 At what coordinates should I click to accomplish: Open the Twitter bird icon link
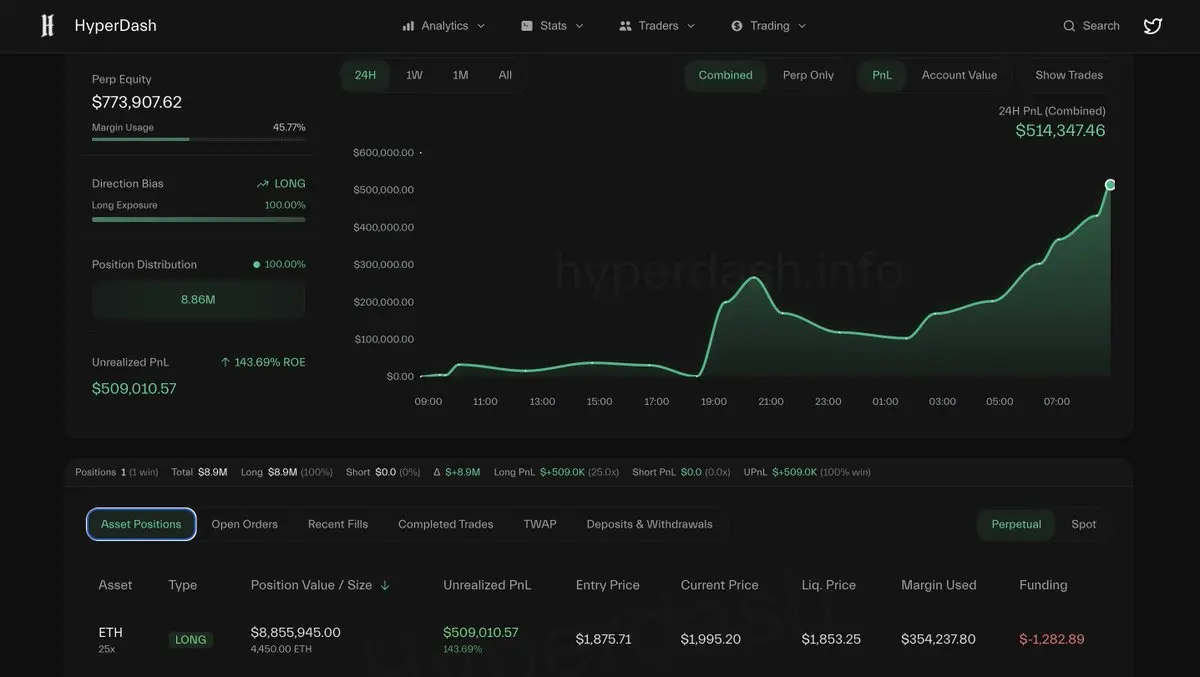coord(1153,26)
